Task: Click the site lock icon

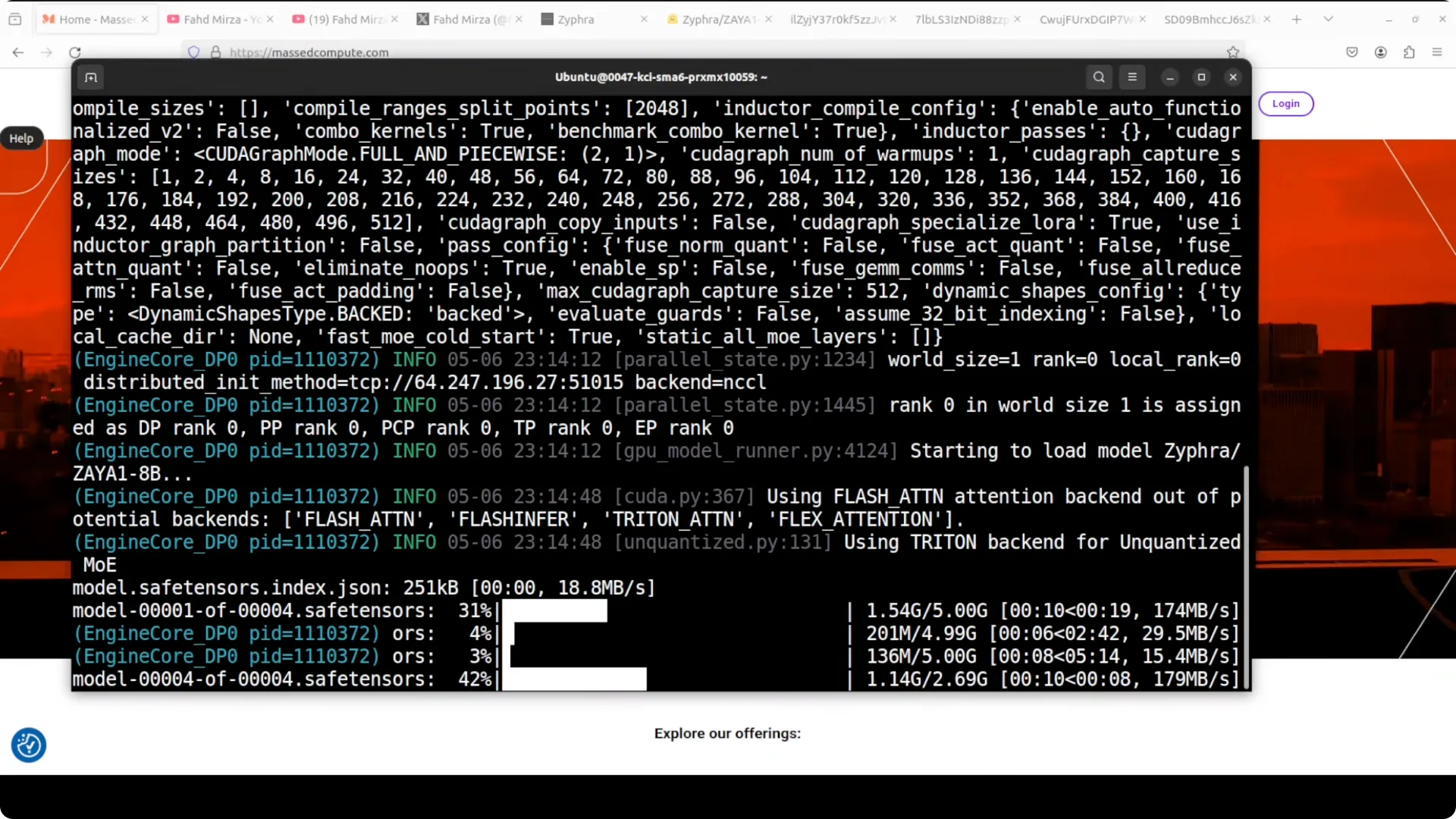Action: 216,52
